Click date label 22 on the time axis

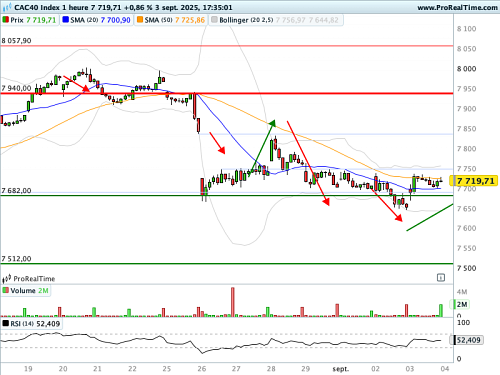click(132, 369)
